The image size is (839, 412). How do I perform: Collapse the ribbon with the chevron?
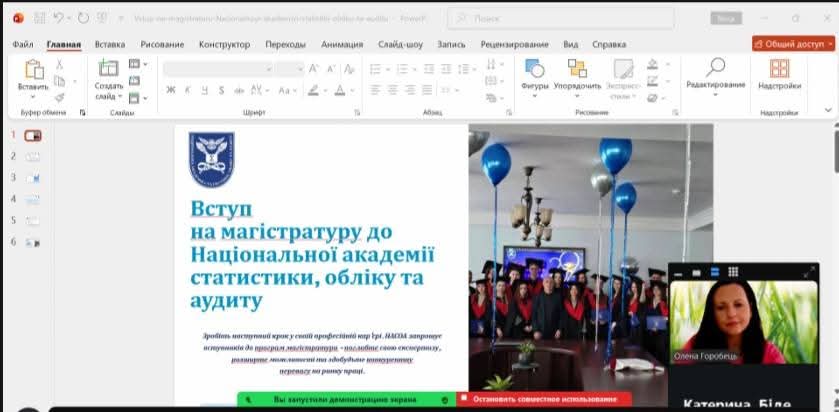click(x=828, y=110)
